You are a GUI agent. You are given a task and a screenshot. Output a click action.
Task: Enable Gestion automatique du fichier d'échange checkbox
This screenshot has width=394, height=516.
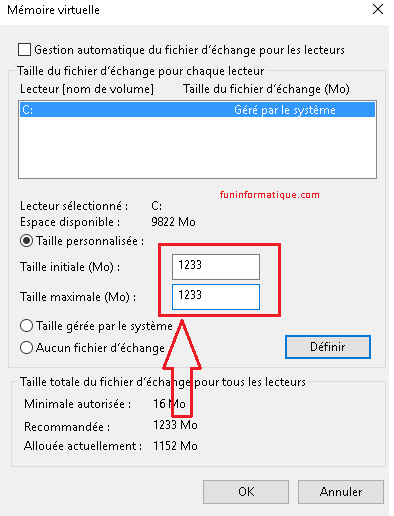tap(24, 49)
